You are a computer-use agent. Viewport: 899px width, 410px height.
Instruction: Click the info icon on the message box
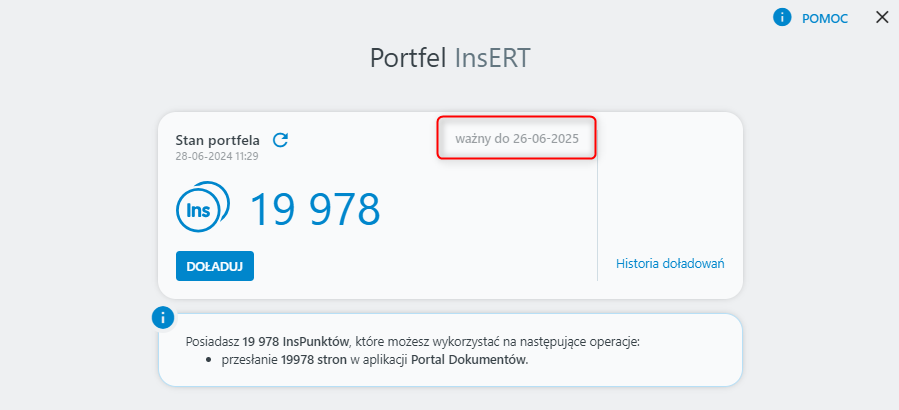[163, 317]
